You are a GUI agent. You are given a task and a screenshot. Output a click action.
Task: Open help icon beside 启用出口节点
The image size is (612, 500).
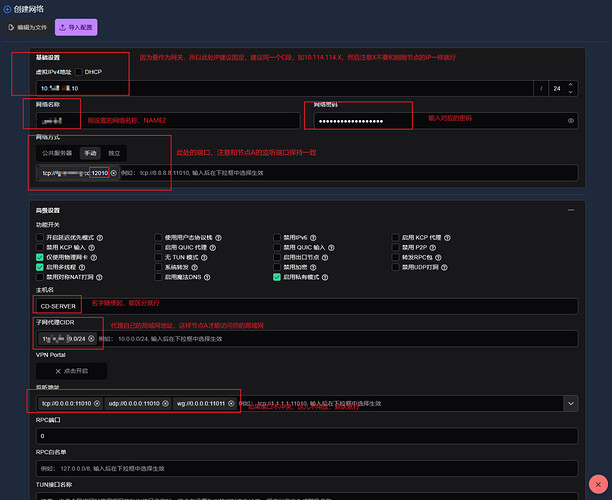pos(325,258)
